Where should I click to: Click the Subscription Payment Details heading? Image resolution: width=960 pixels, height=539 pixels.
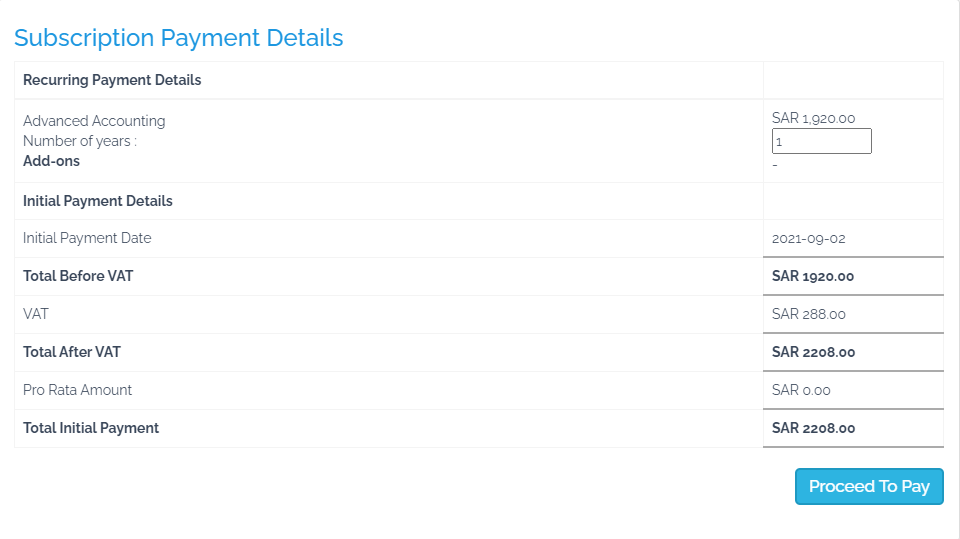pyautogui.click(x=178, y=38)
